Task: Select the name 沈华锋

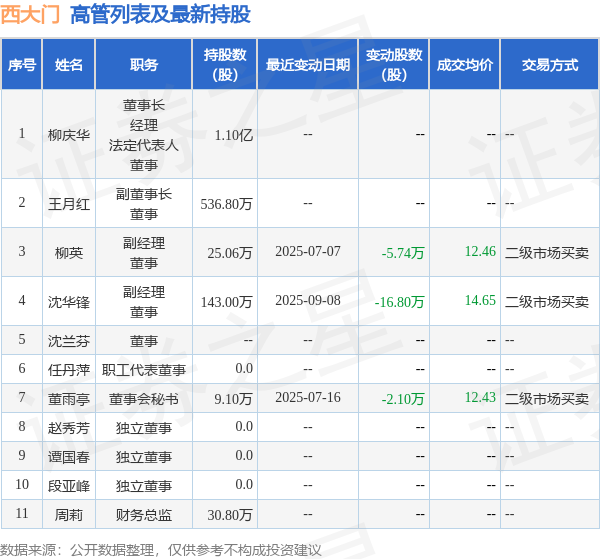Action: [69, 302]
